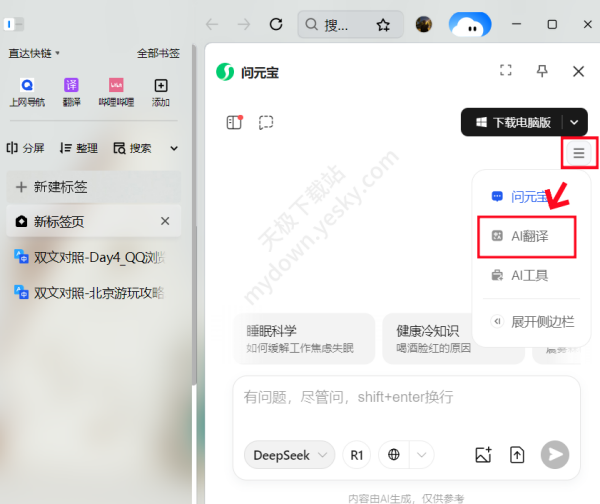Click the screenshot capture dashed-box icon

coord(266,123)
